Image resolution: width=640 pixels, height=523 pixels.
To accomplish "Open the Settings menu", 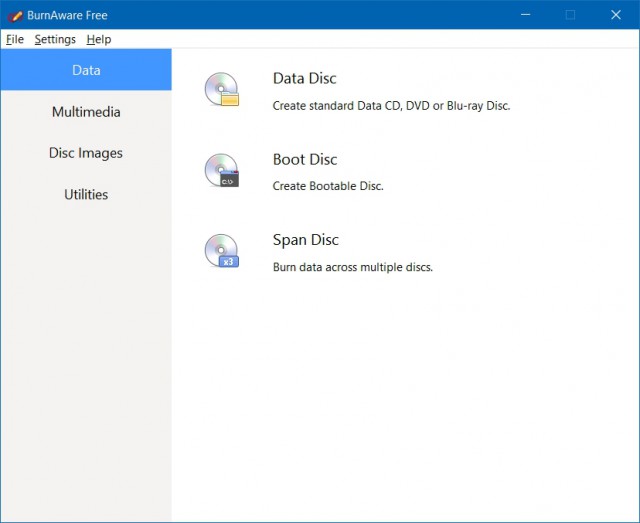I will pyautogui.click(x=55, y=39).
